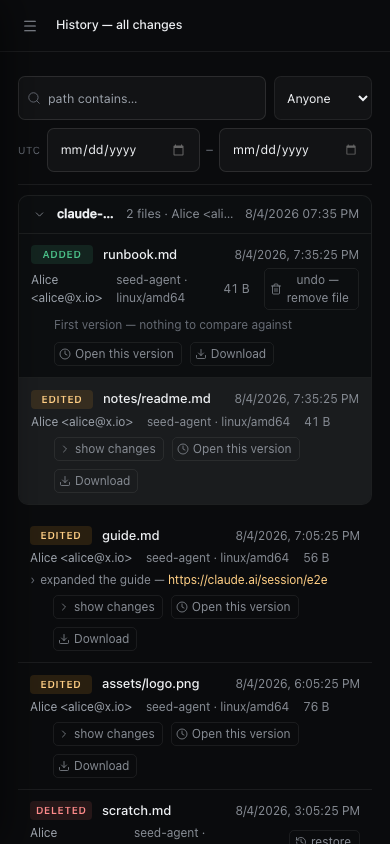Click 'First version — nothing to compare against'
This screenshot has height=844, width=390.
point(173,325)
